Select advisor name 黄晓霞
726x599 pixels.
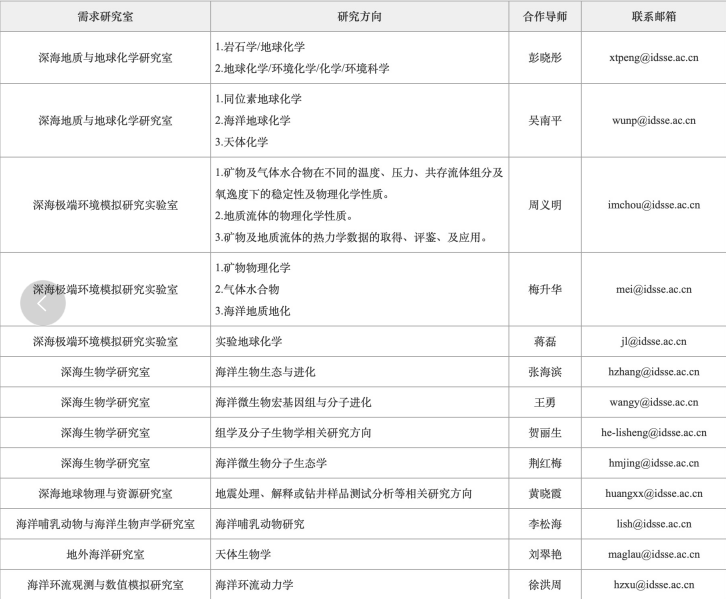(x=545, y=493)
